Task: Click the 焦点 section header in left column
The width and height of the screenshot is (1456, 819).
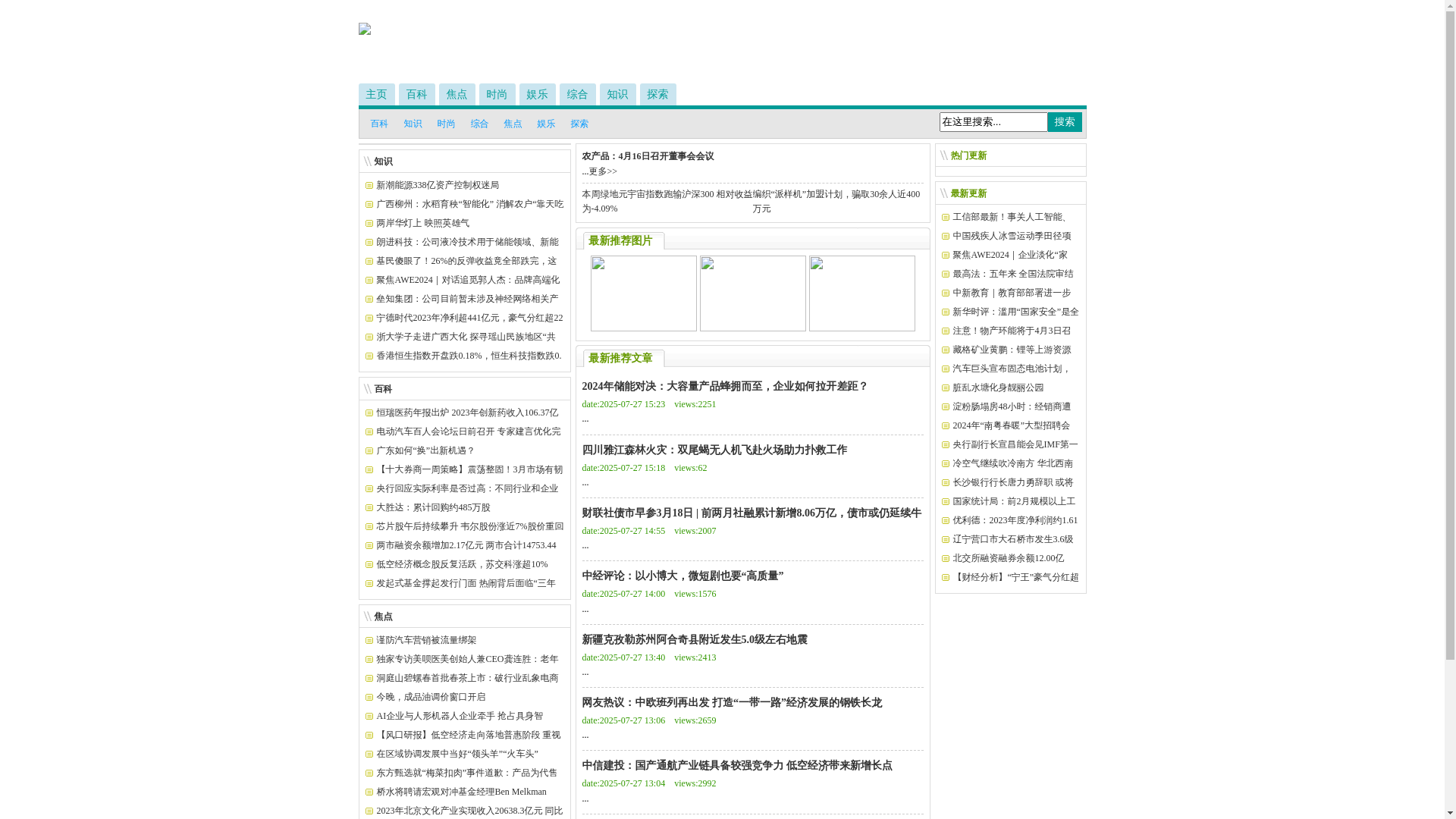Action: [383, 617]
